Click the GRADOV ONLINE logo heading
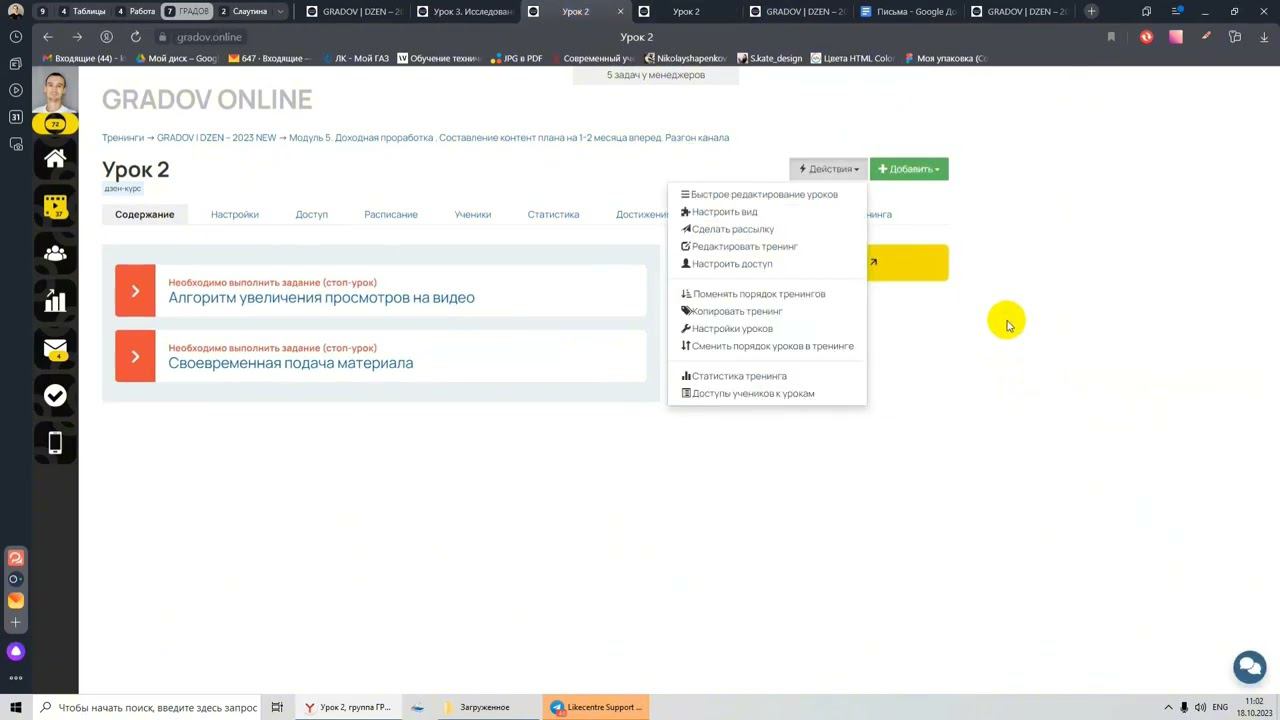This screenshot has width=1280, height=720. tap(207, 99)
